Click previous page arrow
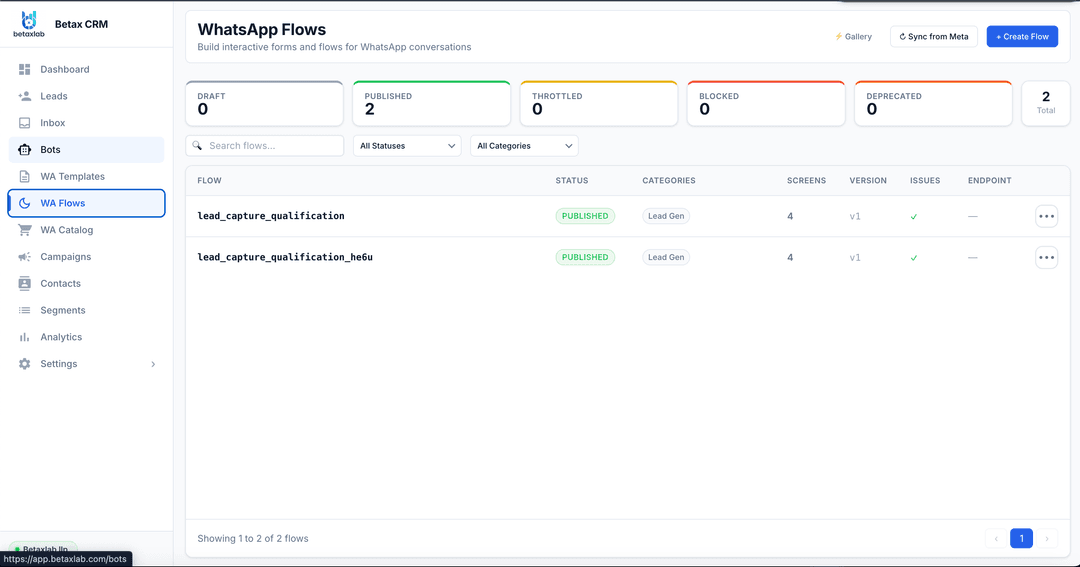This screenshot has height=567, width=1080. pos(996,538)
